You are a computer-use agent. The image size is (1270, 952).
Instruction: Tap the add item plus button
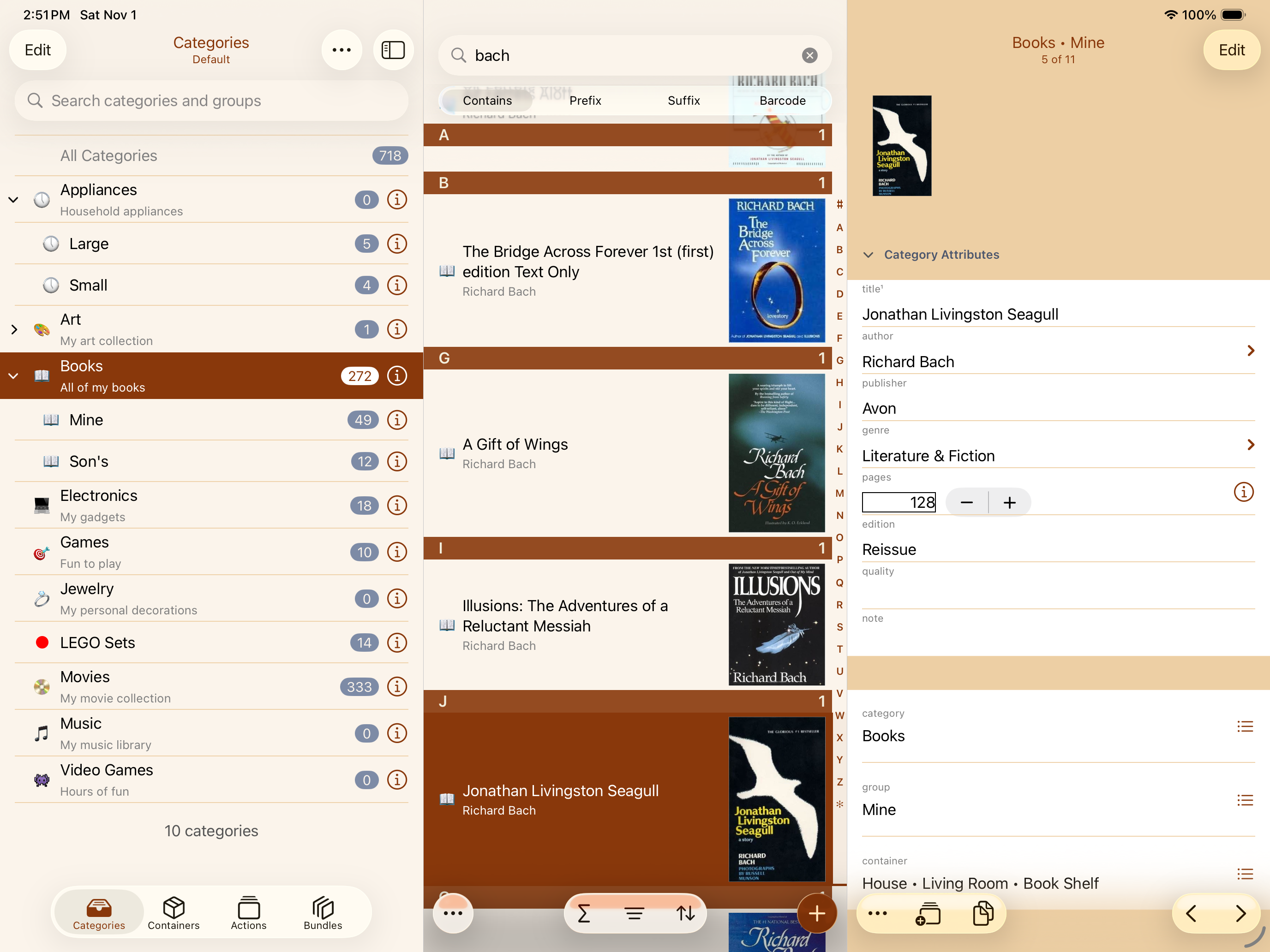[x=816, y=913]
